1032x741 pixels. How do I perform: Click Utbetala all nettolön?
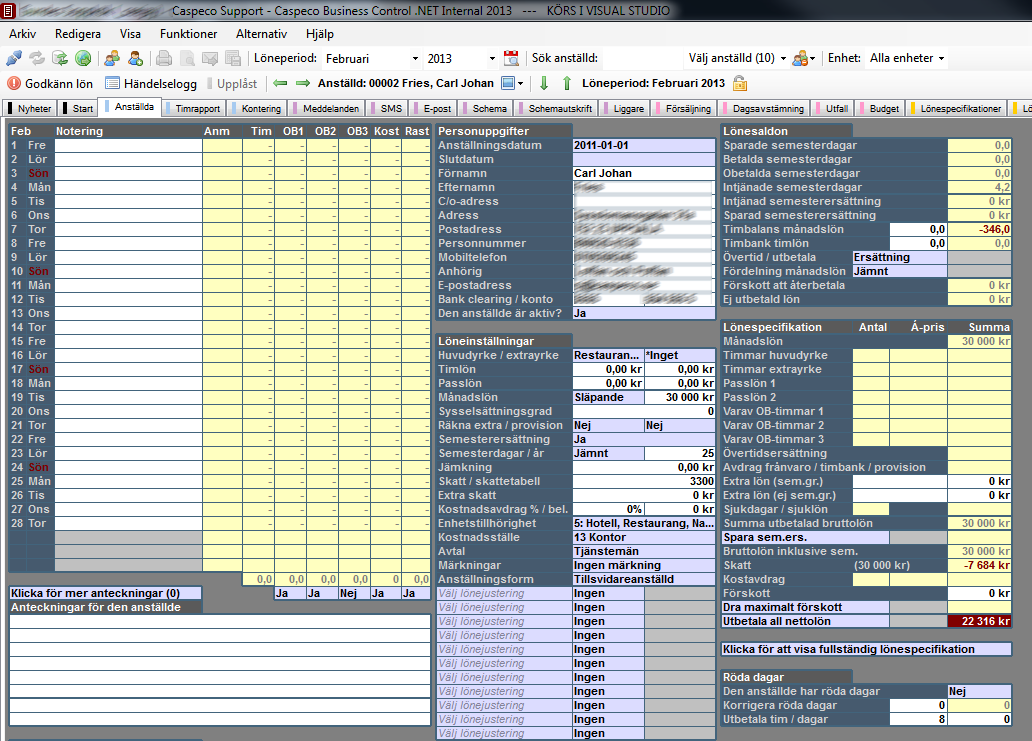[x=805, y=621]
